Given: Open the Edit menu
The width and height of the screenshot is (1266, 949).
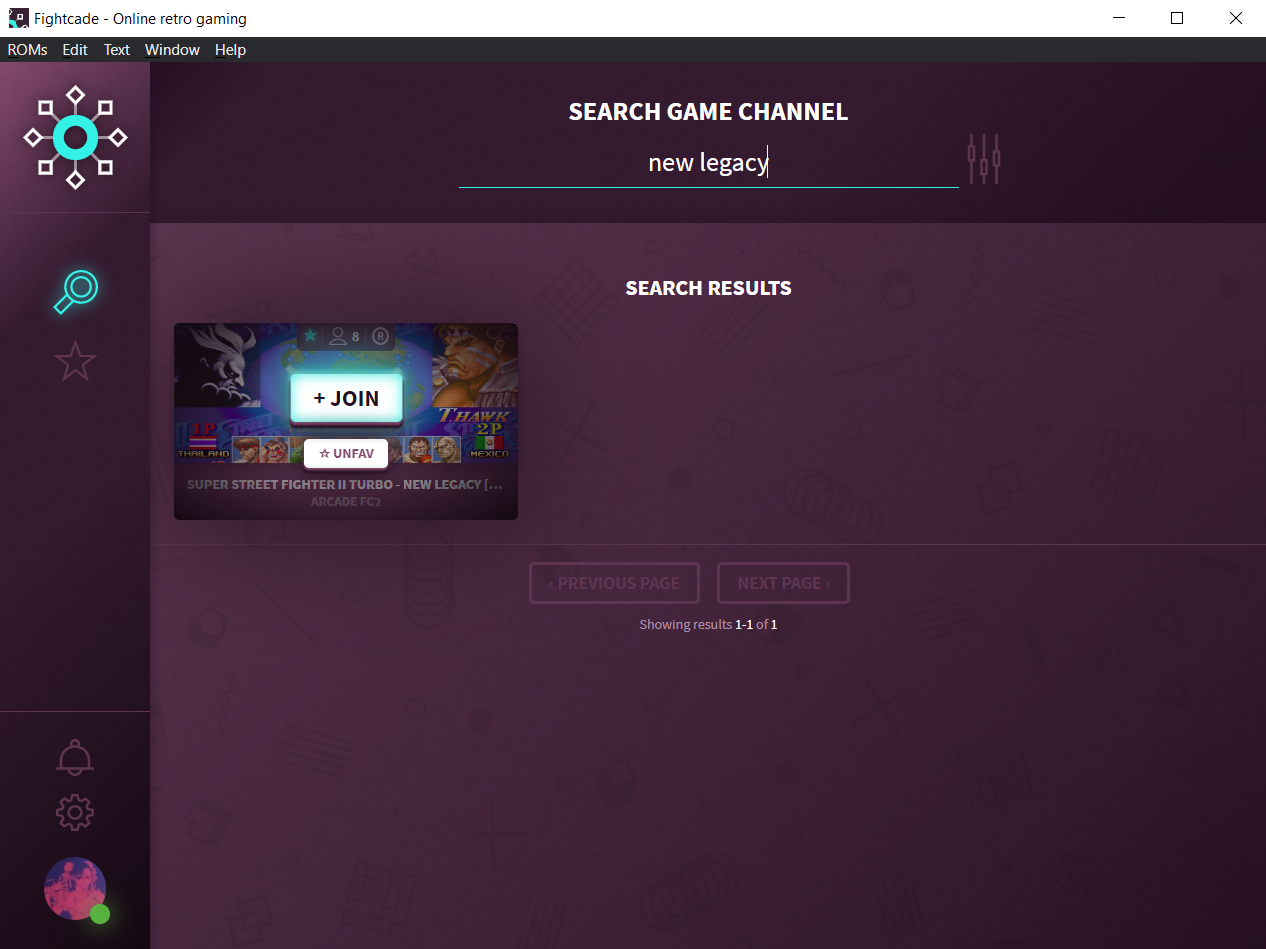Looking at the screenshot, I should point(75,50).
